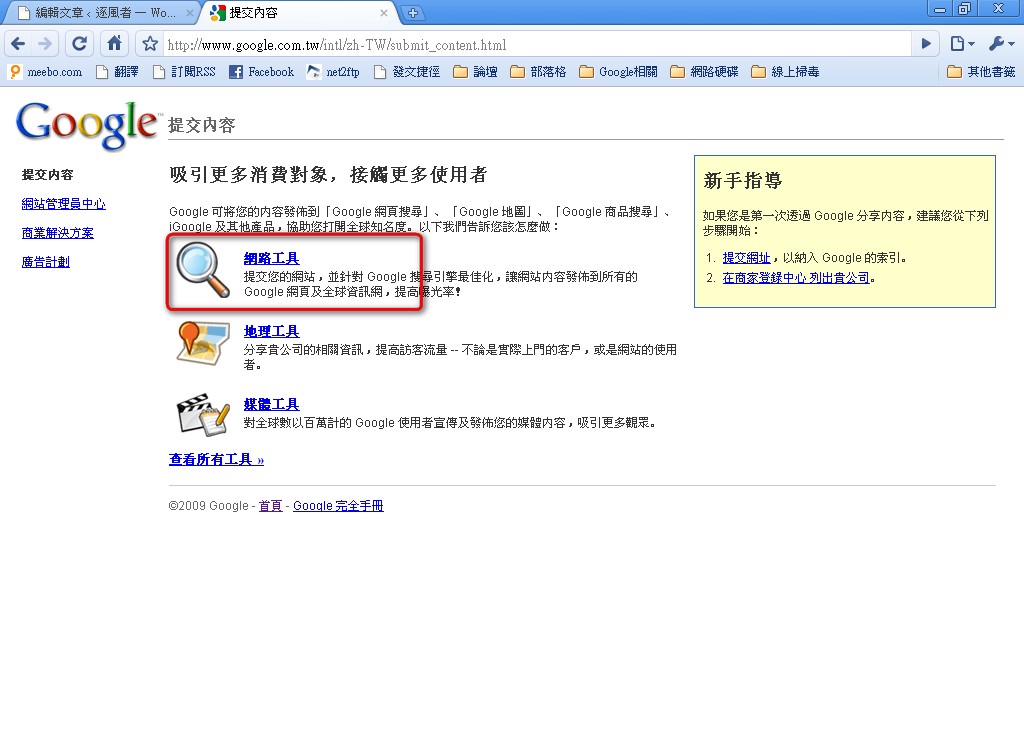Minimize the browser window
1024x738 pixels.
pos(940,9)
